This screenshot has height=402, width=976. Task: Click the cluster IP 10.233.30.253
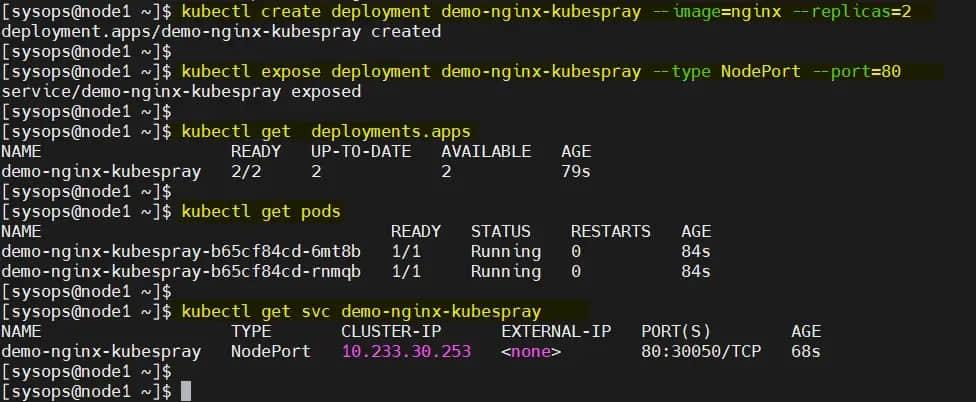[406, 351]
